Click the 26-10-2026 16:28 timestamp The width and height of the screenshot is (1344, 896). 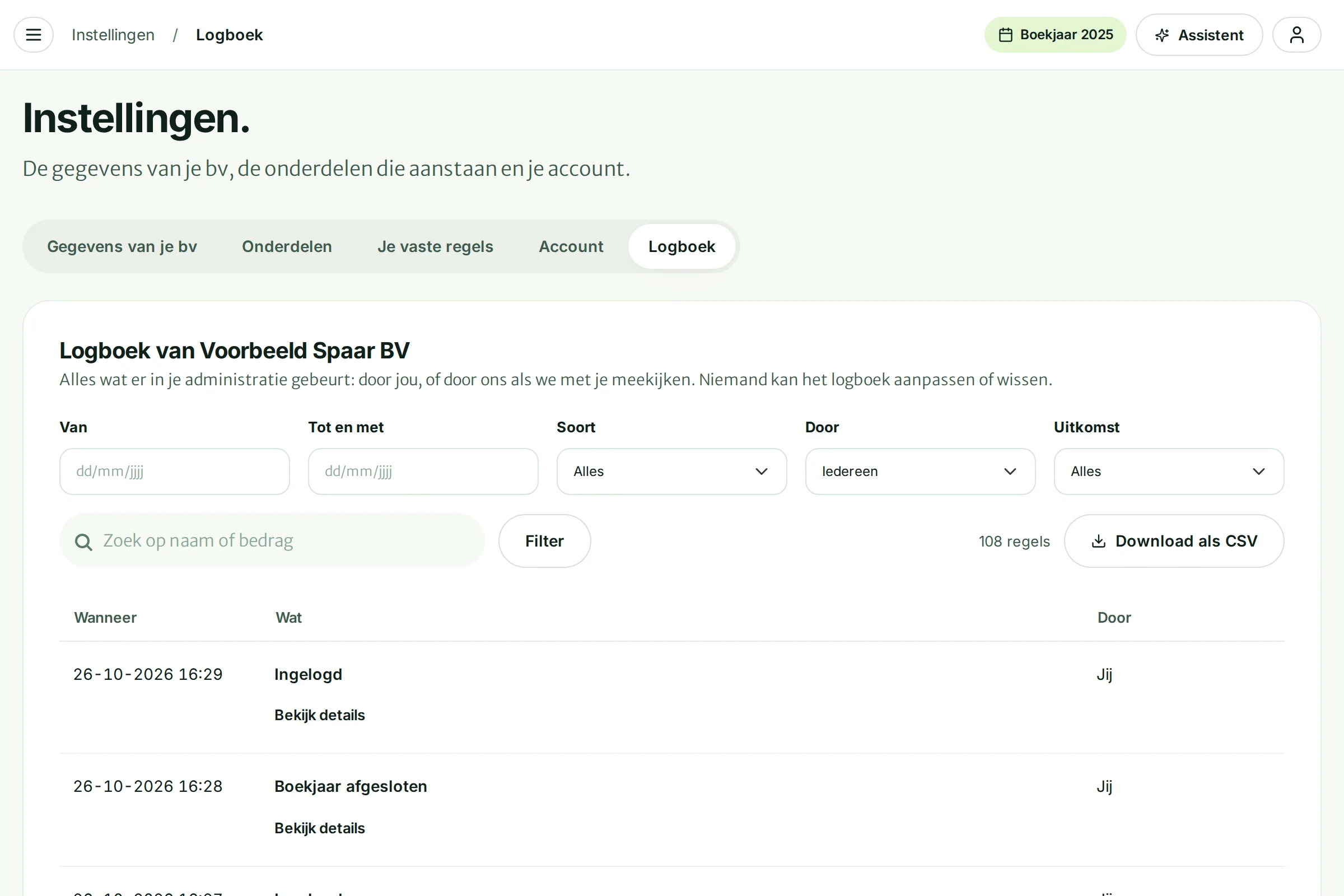coord(148,786)
